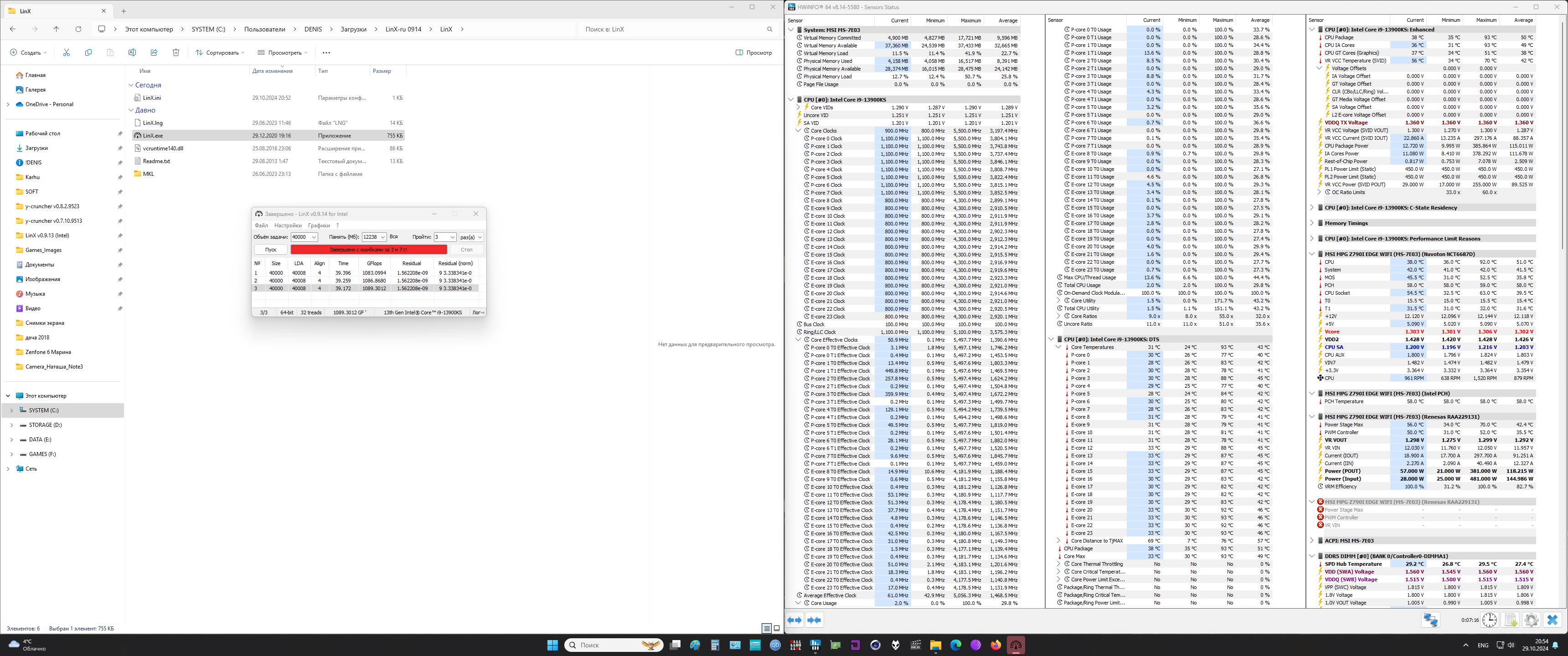Screen dimensions: 1568x656
Task: Click the HWiNFO shrink columns arrows icon
Action: (815, 620)
